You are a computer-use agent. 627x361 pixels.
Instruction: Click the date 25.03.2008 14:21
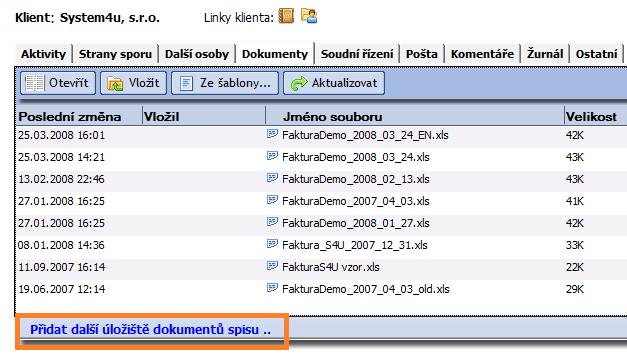tap(61, 157)
